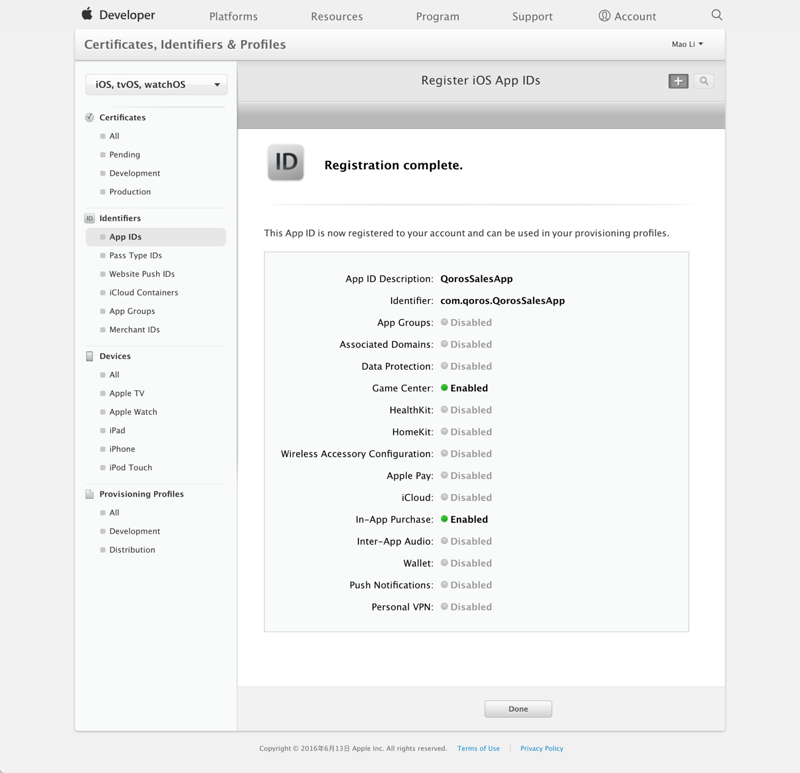Select Merchant IDs
This screenshot has height=773, width=800.
point(134,330)
